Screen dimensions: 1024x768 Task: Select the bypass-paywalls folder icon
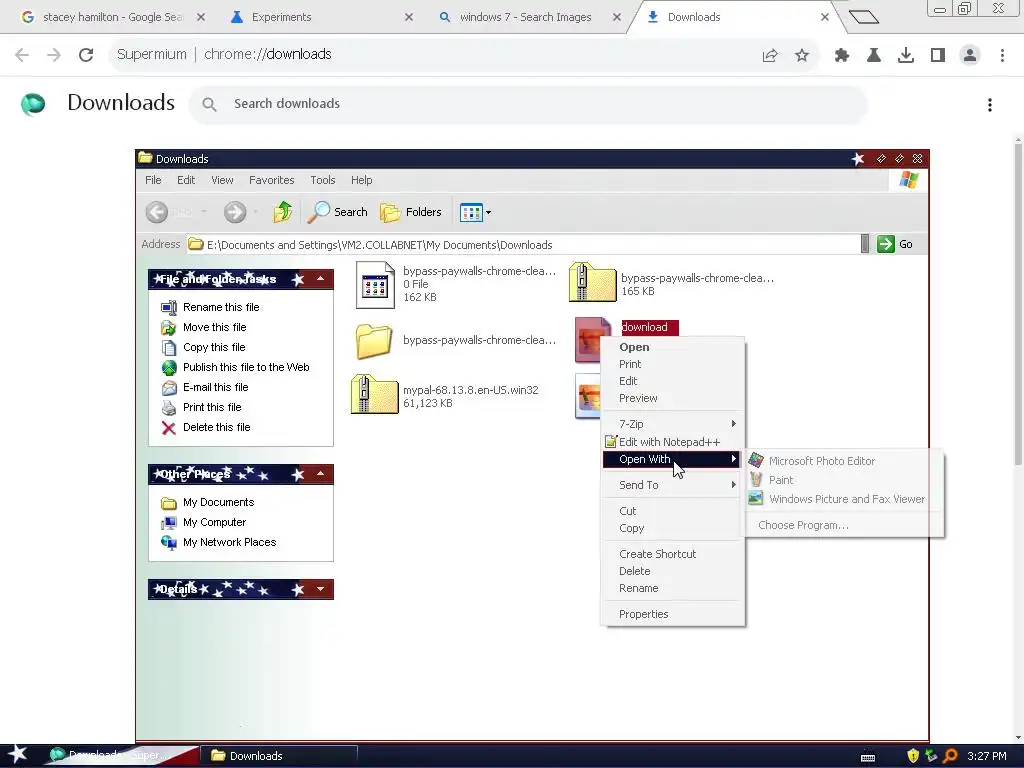(374, 341)
